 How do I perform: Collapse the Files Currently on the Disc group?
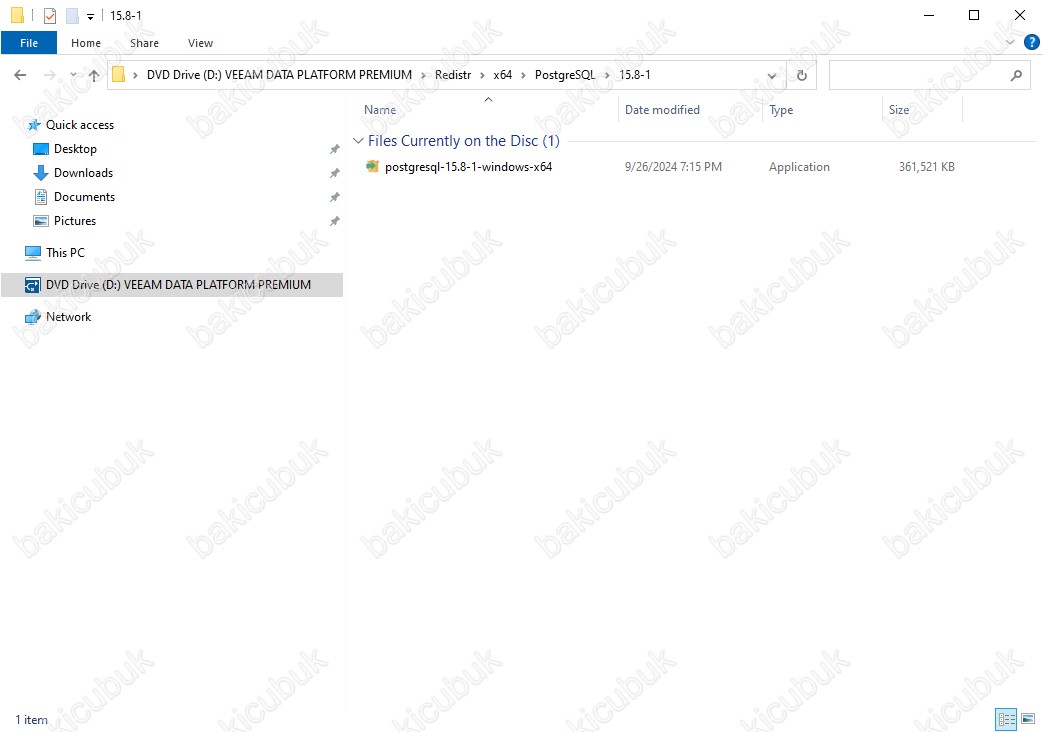358,141
